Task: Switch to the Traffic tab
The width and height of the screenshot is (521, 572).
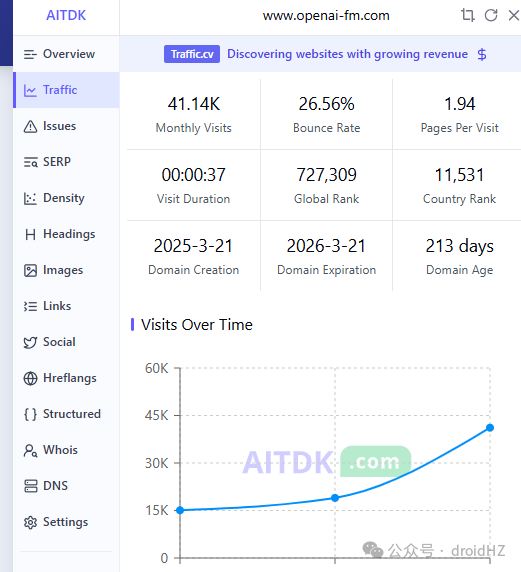Action: pyautogui.click(x=66, y=90)
